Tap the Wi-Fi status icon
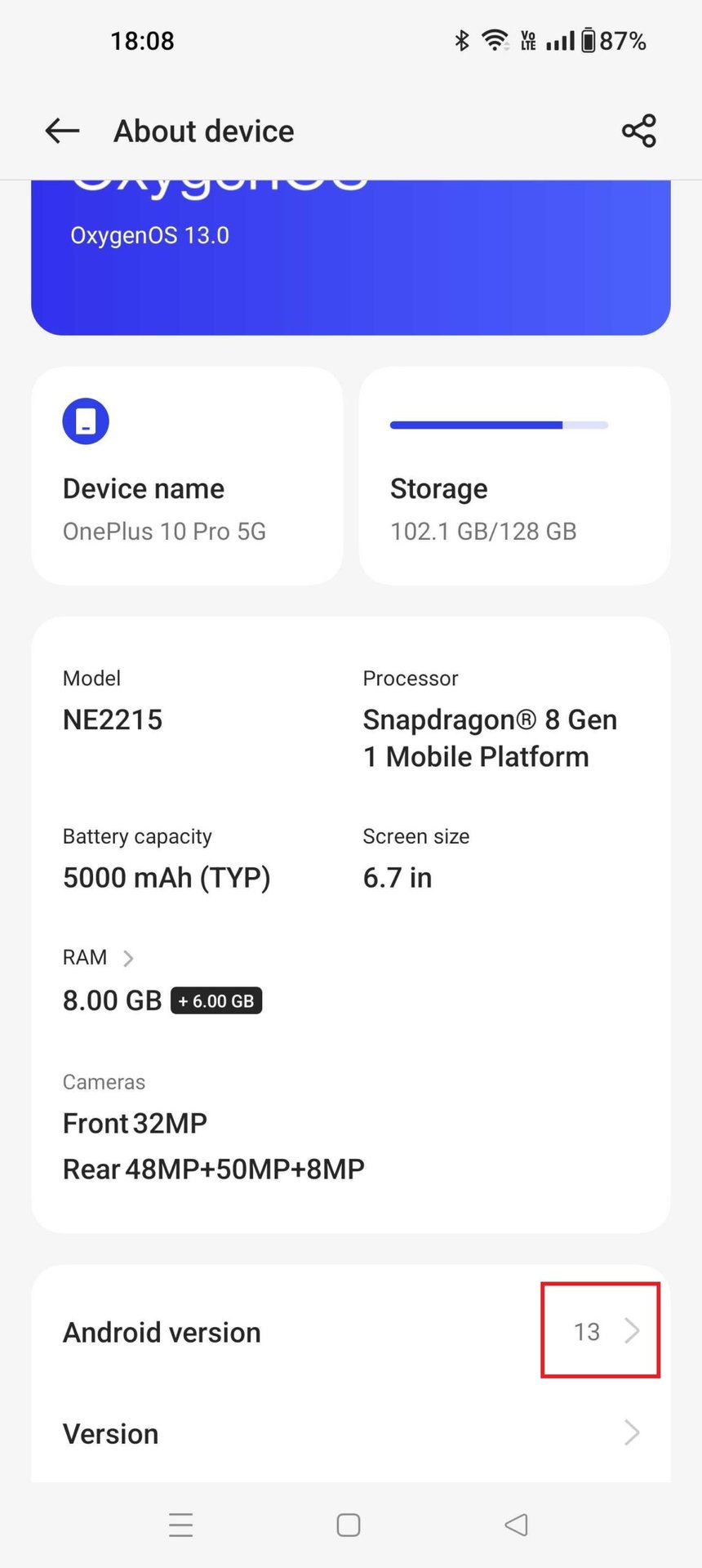This screenshot has width=702, height=1568. tap(495, 40)
